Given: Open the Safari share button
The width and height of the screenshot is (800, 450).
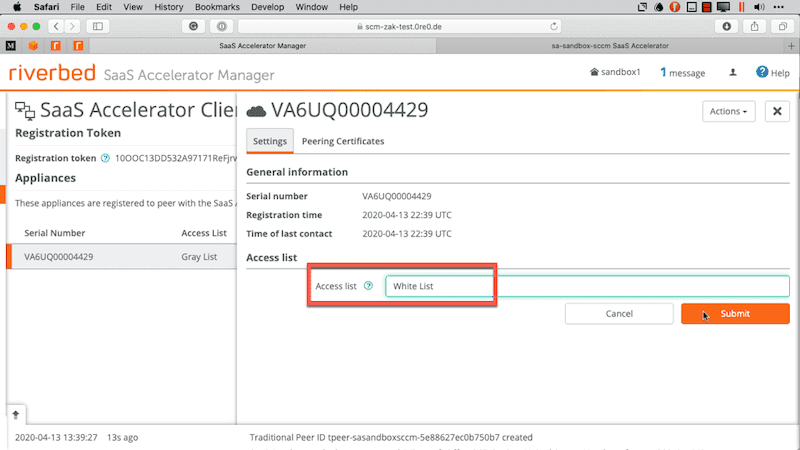Looking at the screenshot, I should 755,26.
